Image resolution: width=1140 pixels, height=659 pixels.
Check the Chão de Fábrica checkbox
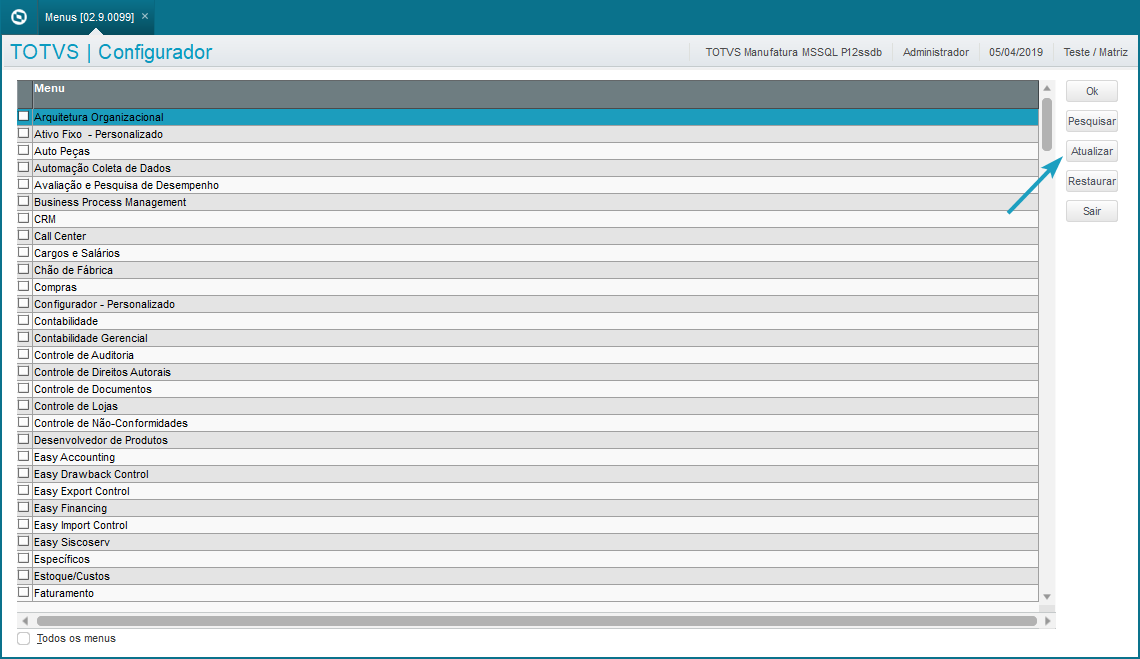pyautogui.click(x=24, y=269)
